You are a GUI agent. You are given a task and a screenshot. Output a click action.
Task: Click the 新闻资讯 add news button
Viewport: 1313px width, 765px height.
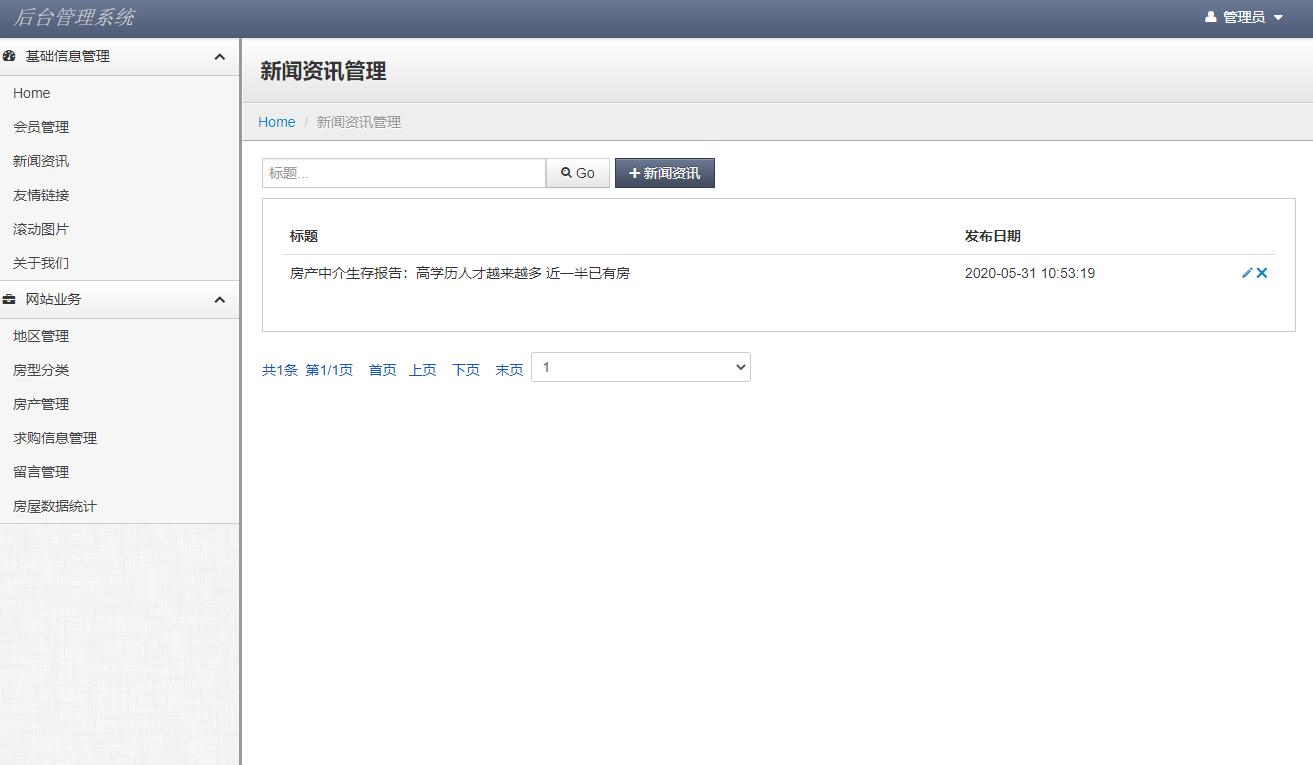coord(664,172)
